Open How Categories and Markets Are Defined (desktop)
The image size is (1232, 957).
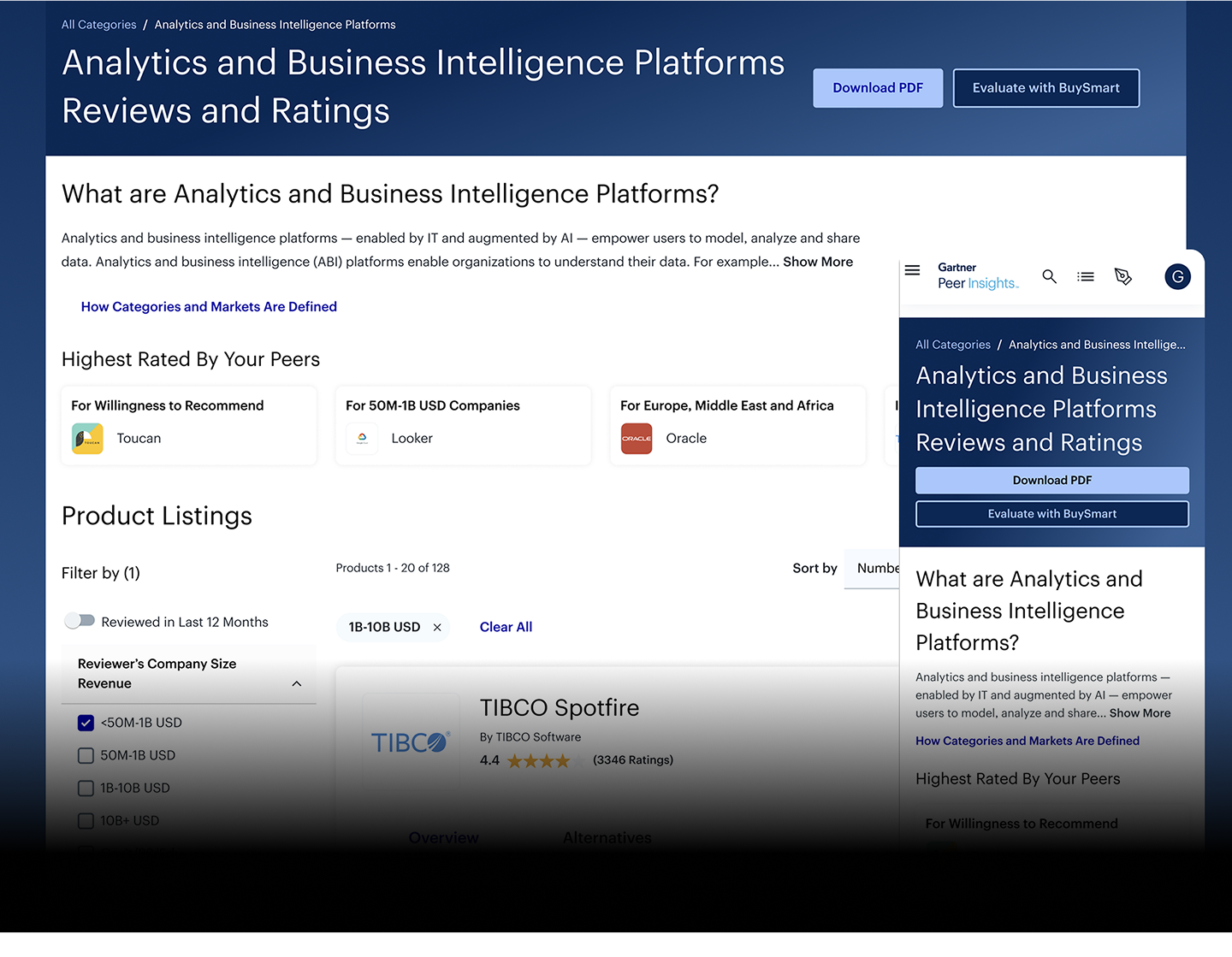(x=209, y=306)
